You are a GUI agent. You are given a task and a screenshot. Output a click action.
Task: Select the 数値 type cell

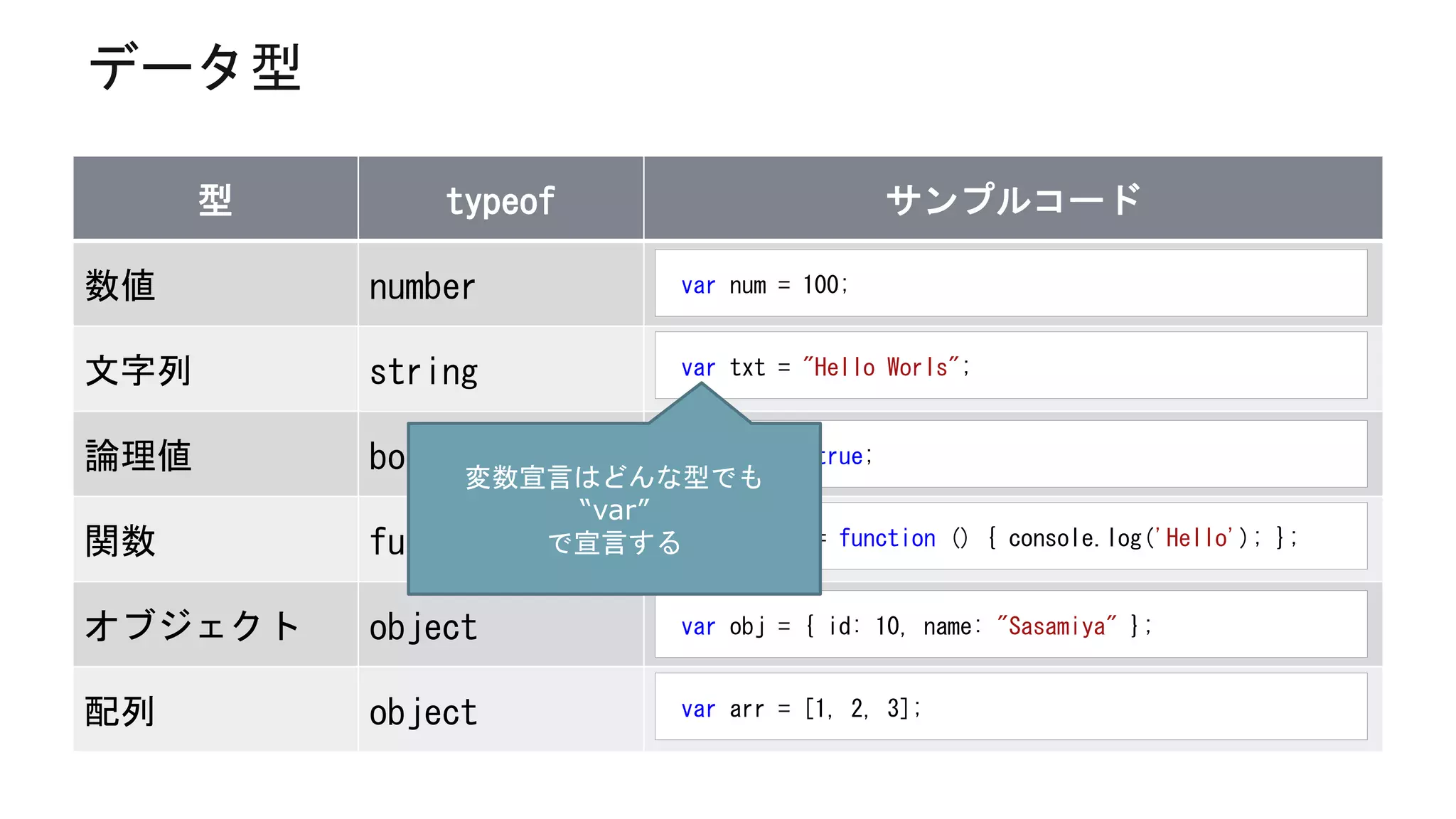(215, 284)
